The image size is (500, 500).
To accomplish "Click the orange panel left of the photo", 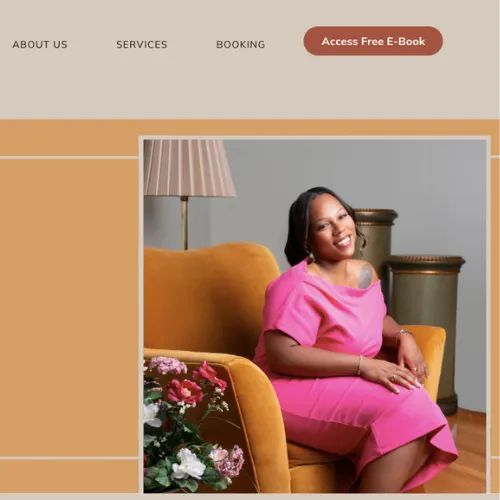I will coord(69,307).
